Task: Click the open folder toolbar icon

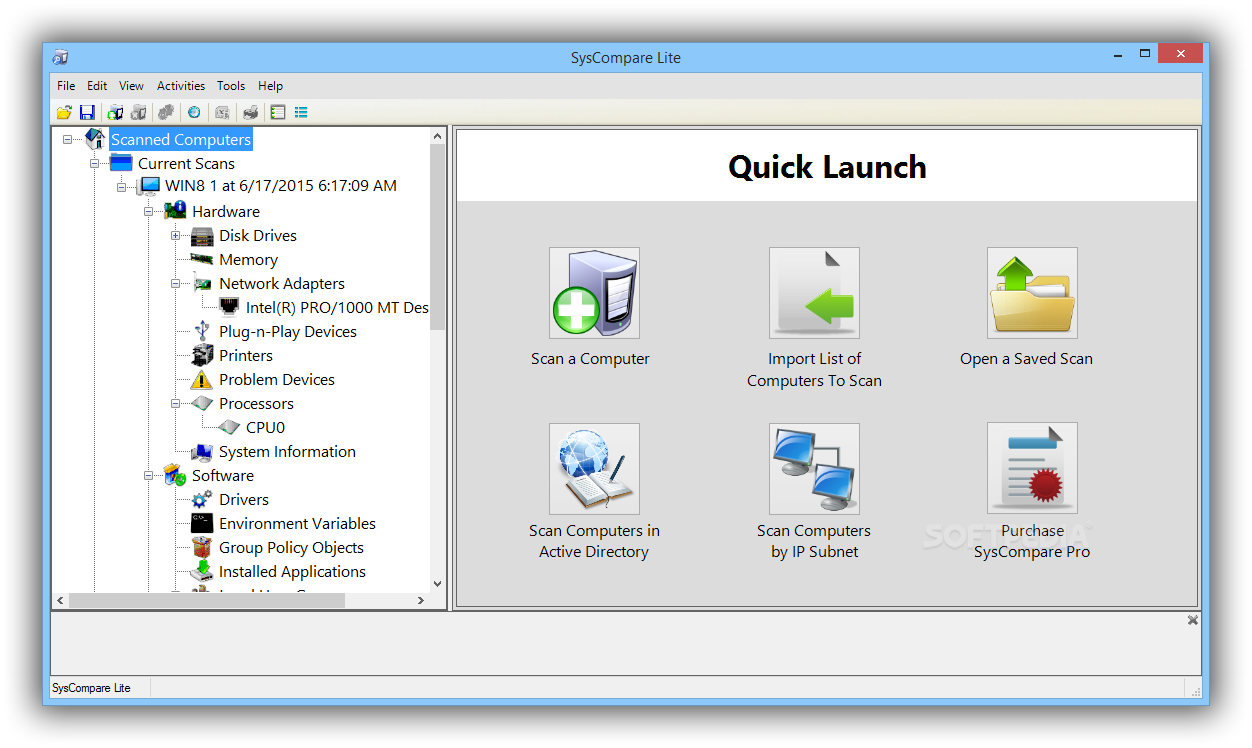Action: pyautogui.click(x=64, y=112)
